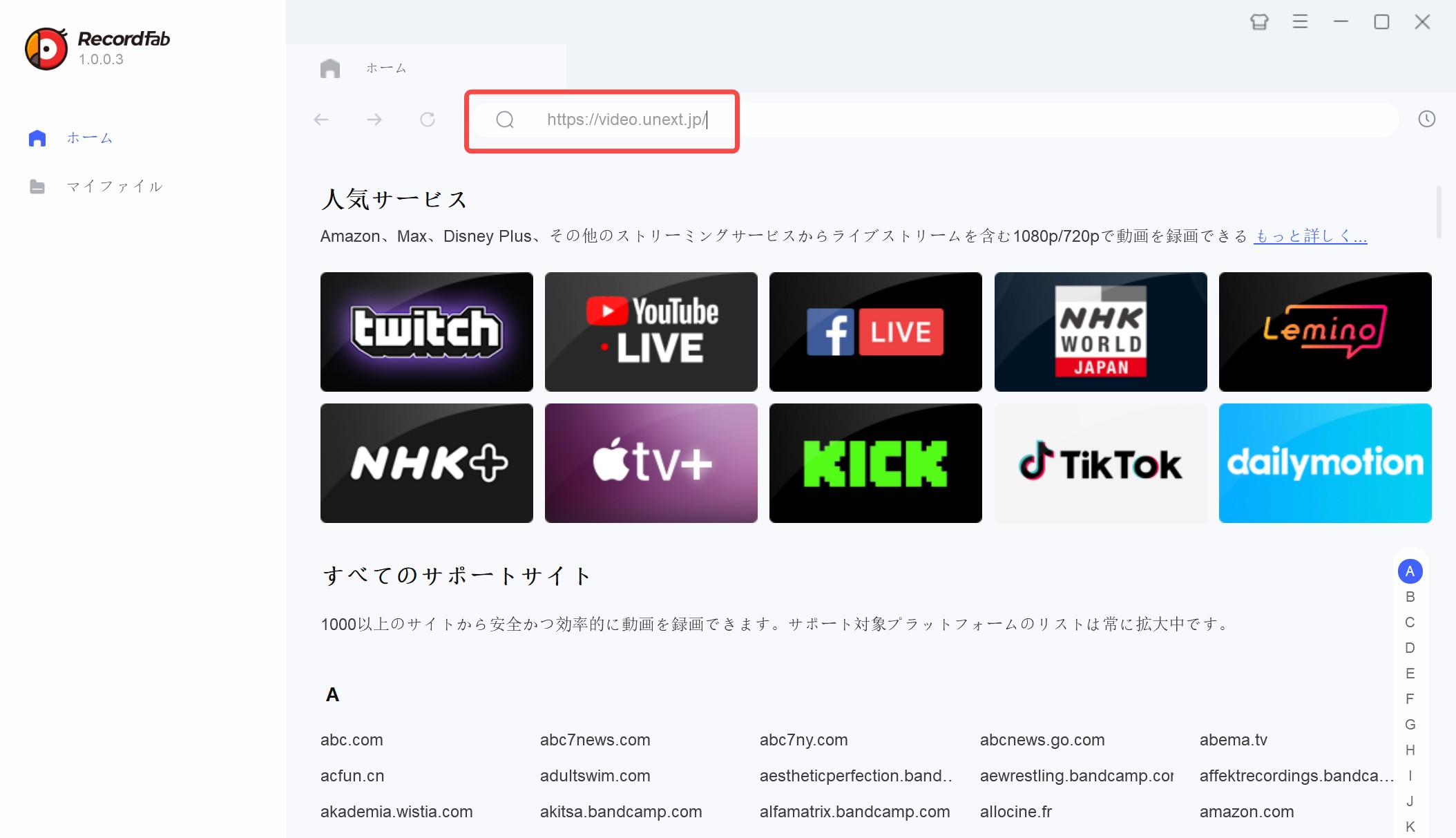The image size is (1456, 838).
Task: Open the dailymotion service tile
Action: 1325,463
